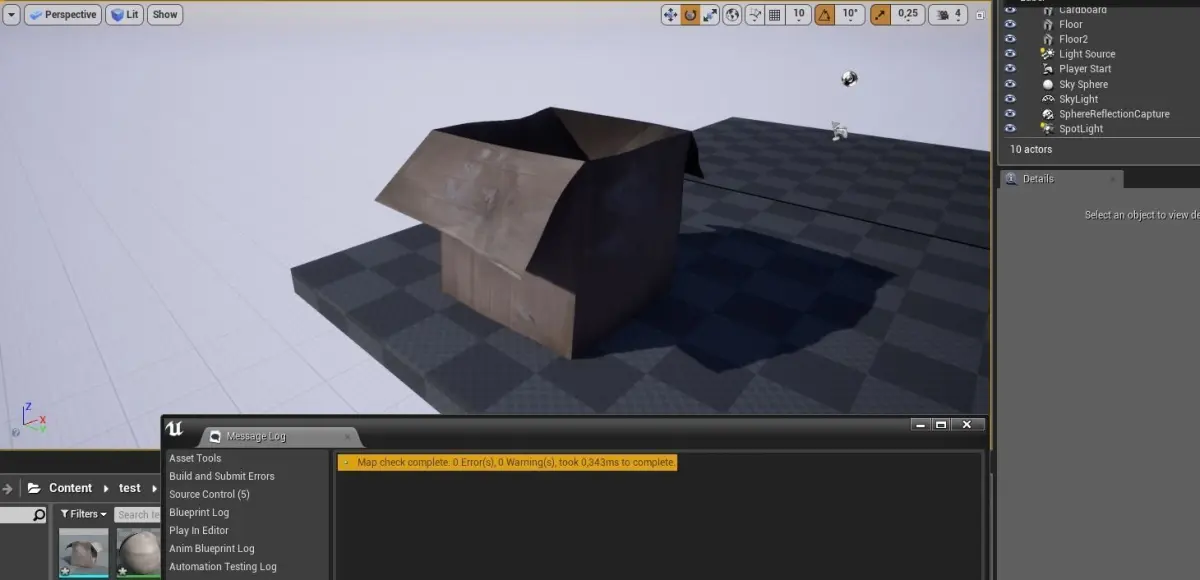Select Floor actor in outliner
This screenshot has height=580, width=1200.
(1071, 24)
